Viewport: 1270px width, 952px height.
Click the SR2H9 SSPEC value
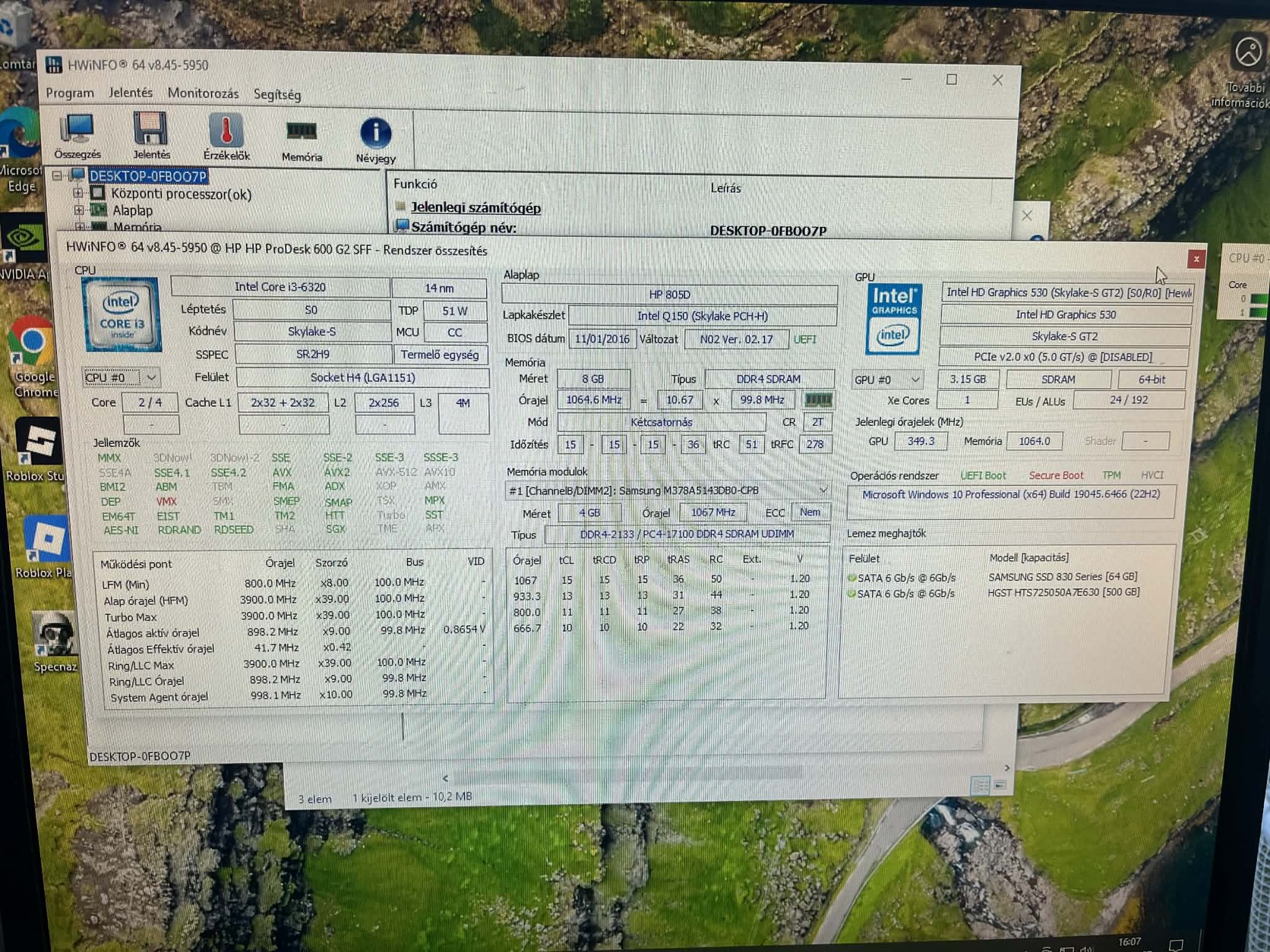(312, 355)
